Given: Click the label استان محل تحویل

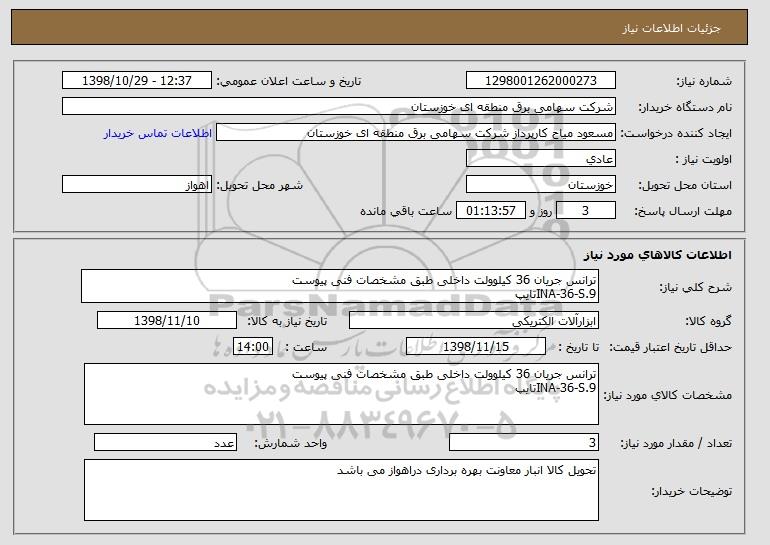Looking at the screenshot, I should pyautogui.click(x=685, y=185).
